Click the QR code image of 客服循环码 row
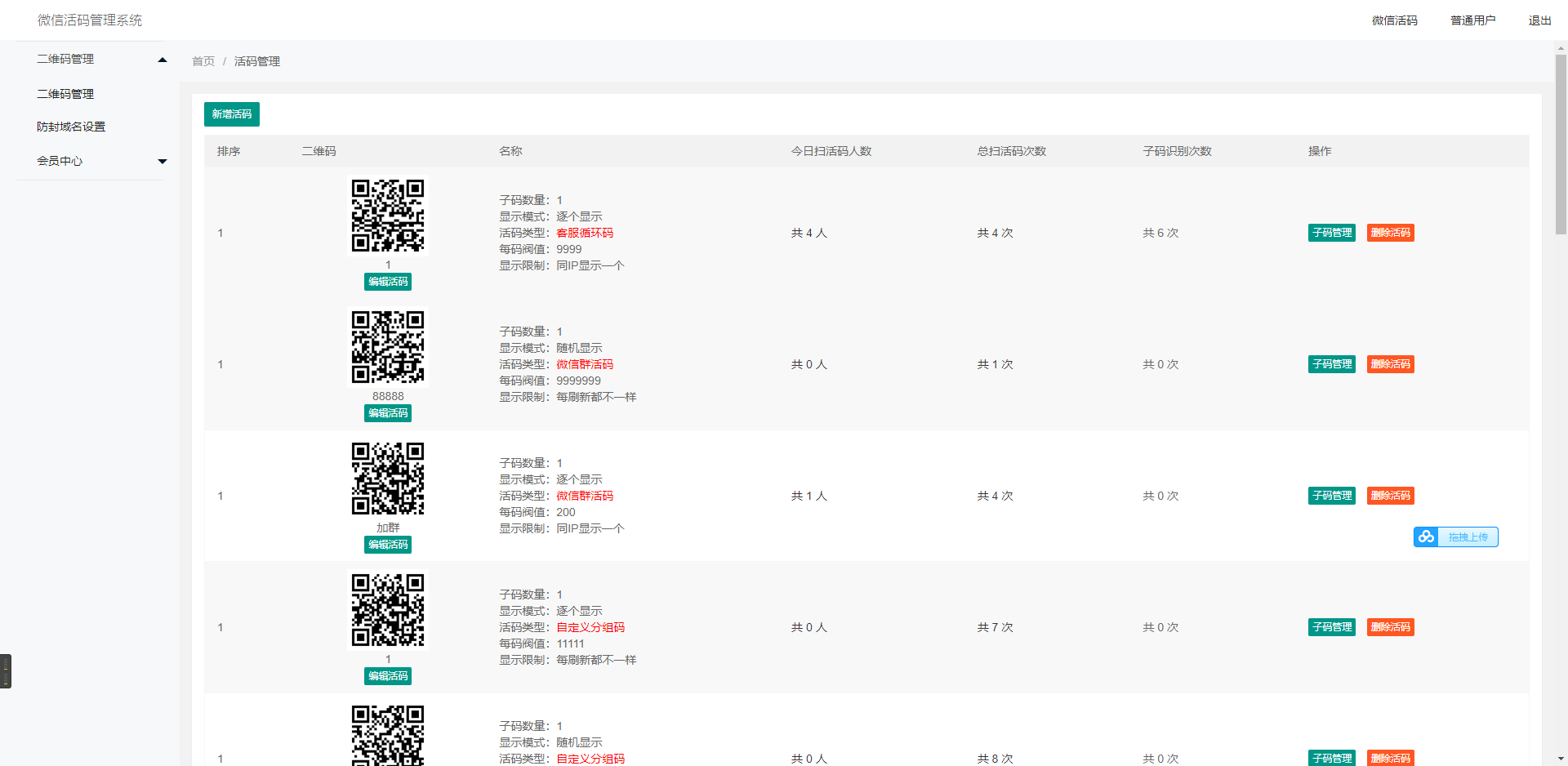This screenshot has height=766, width=1568. pos(388,216)
